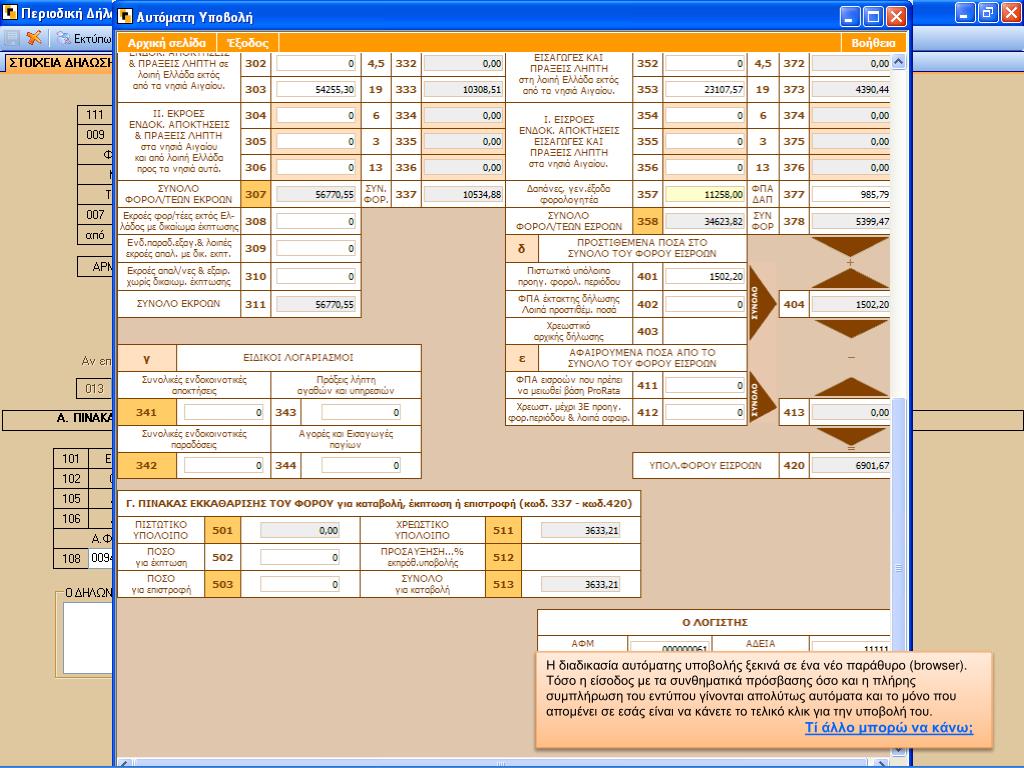Focus the code 305 input field
The image size is (1024, 768).
point(316,142)
